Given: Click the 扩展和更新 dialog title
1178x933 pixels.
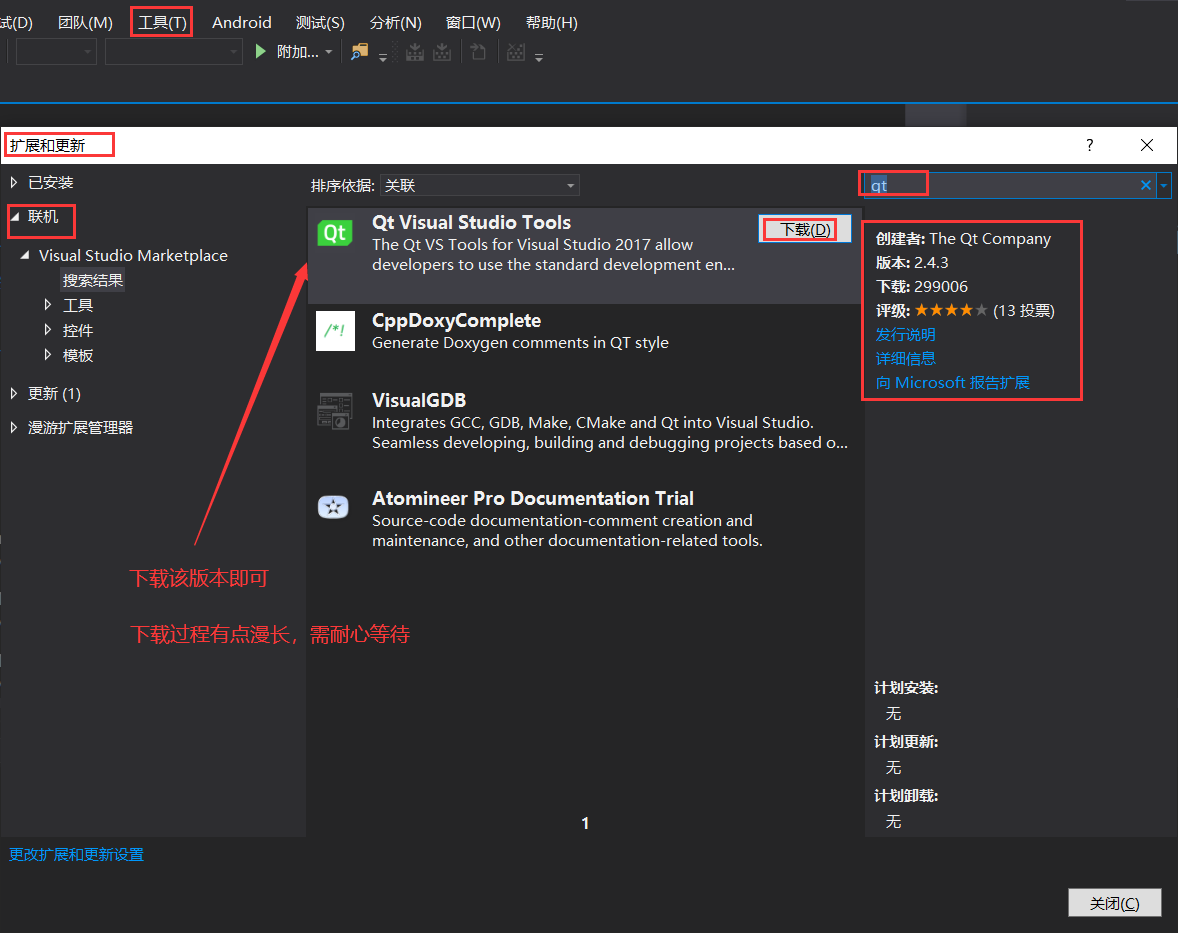Looking at the screenshot, I should [x=47, y=145].
